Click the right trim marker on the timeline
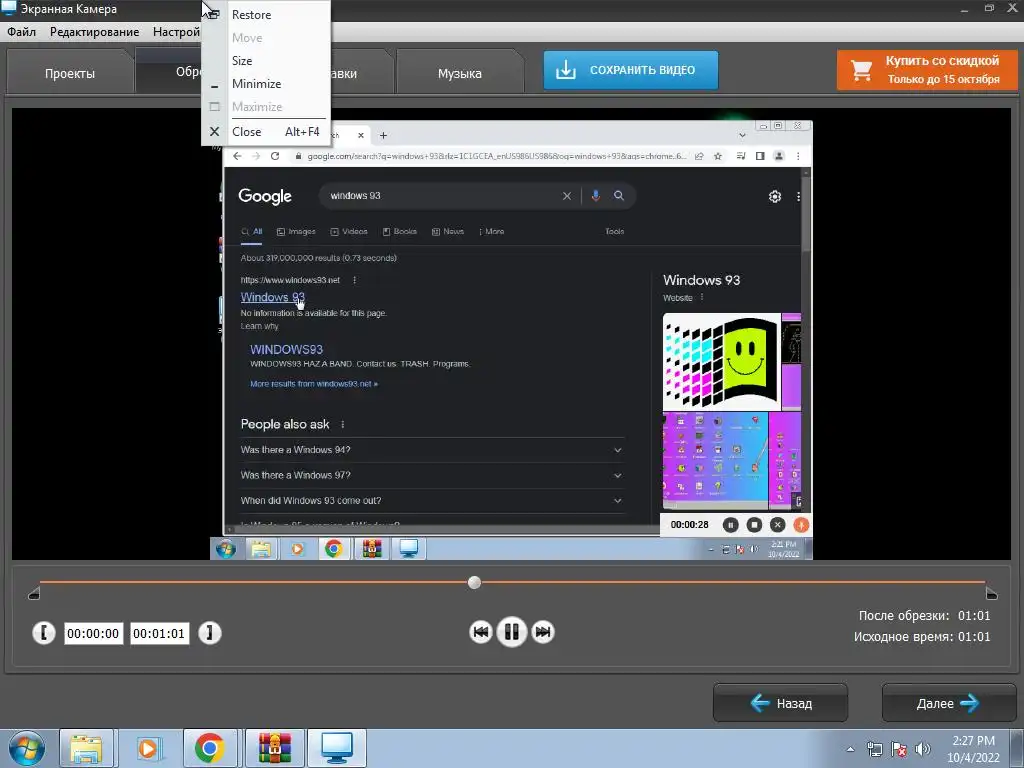The width and height of the screenshot is (1024, 768). (x=991, y=593)
